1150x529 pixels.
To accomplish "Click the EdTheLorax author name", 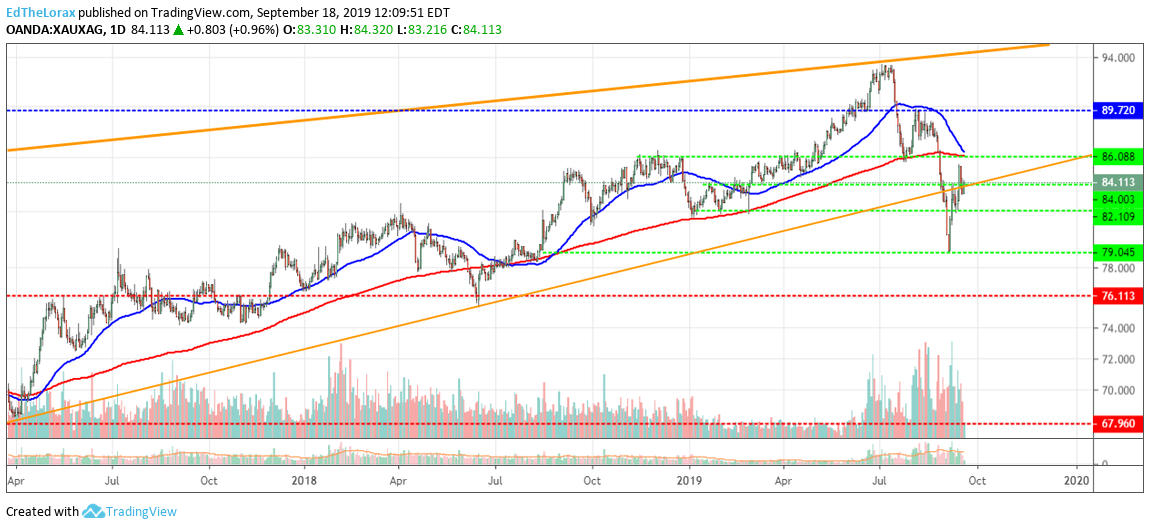I will [42, 12].
